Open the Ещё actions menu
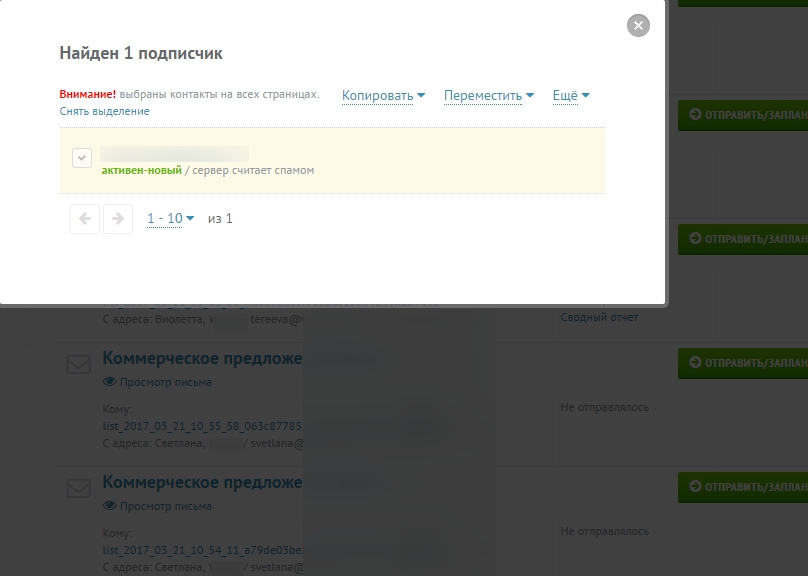This screenshot has height=576, width=808. 570,96
